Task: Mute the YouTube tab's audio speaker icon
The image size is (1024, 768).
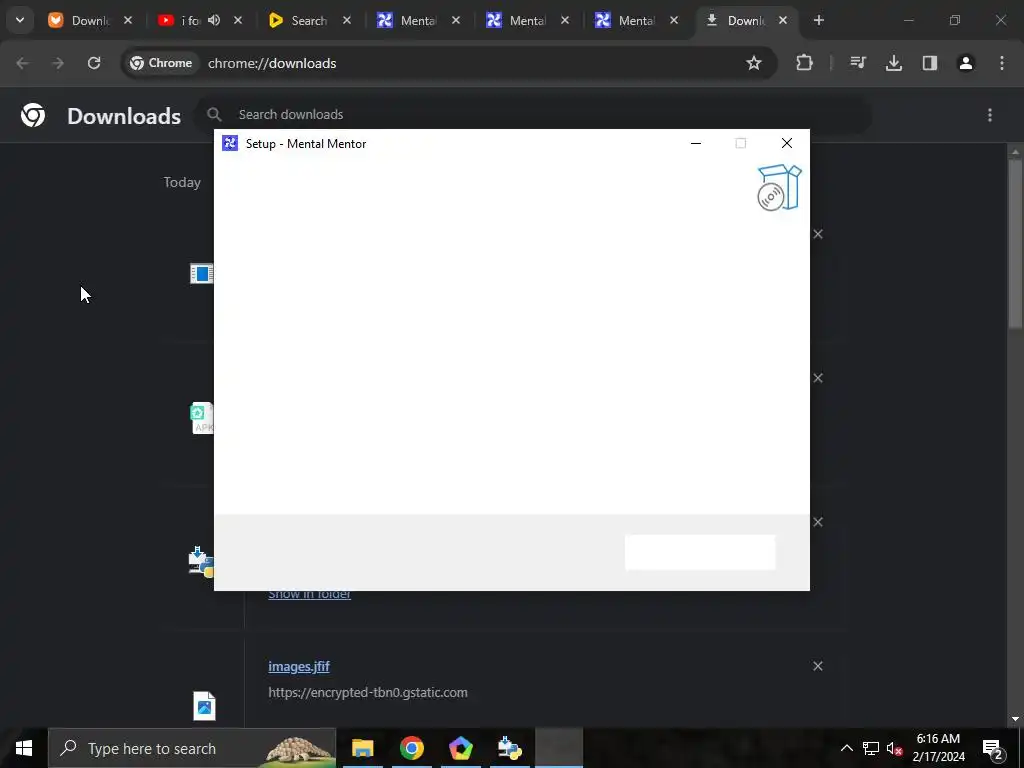Action: (214, 20)
